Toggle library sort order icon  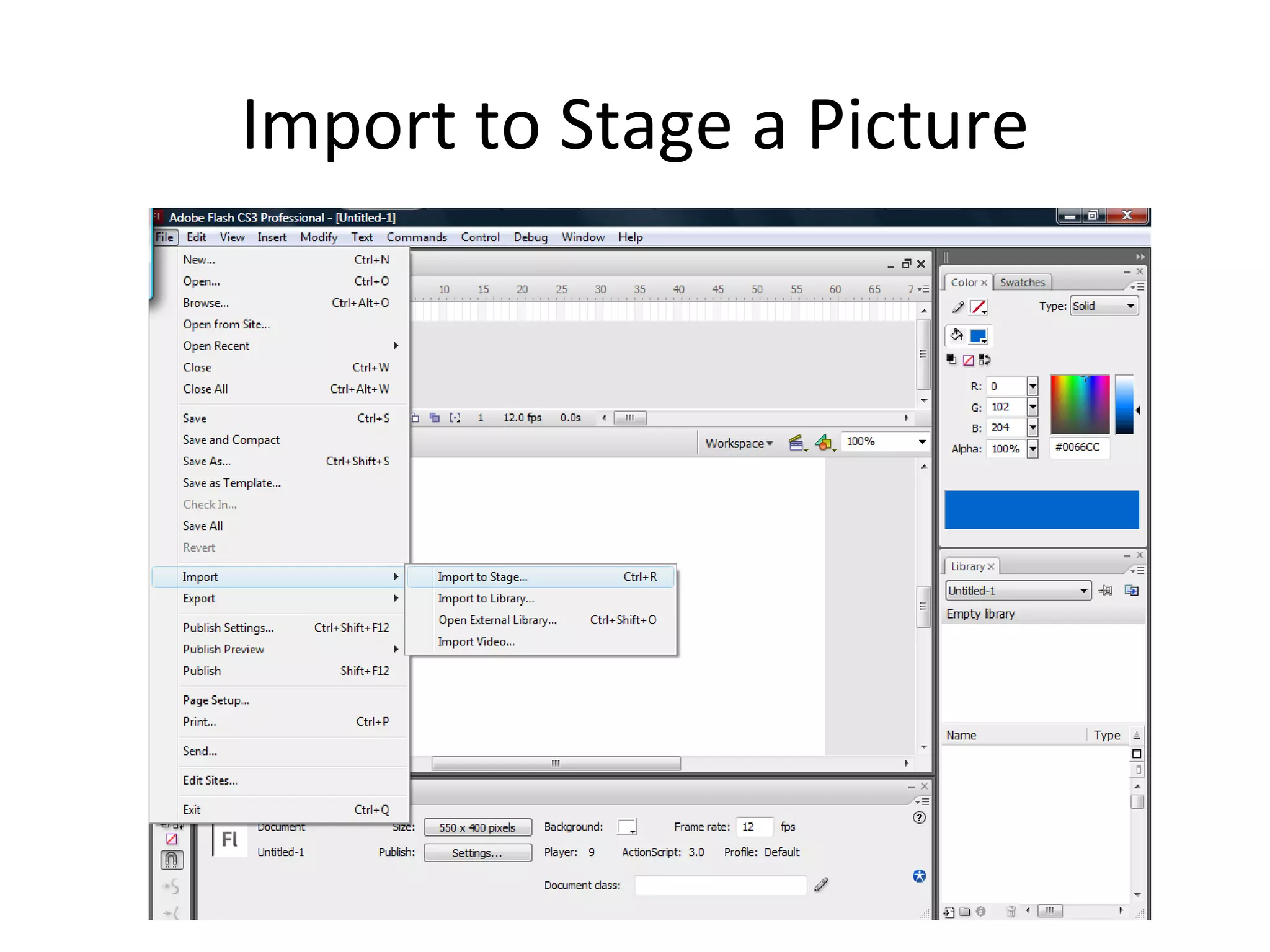point(1137,735)
